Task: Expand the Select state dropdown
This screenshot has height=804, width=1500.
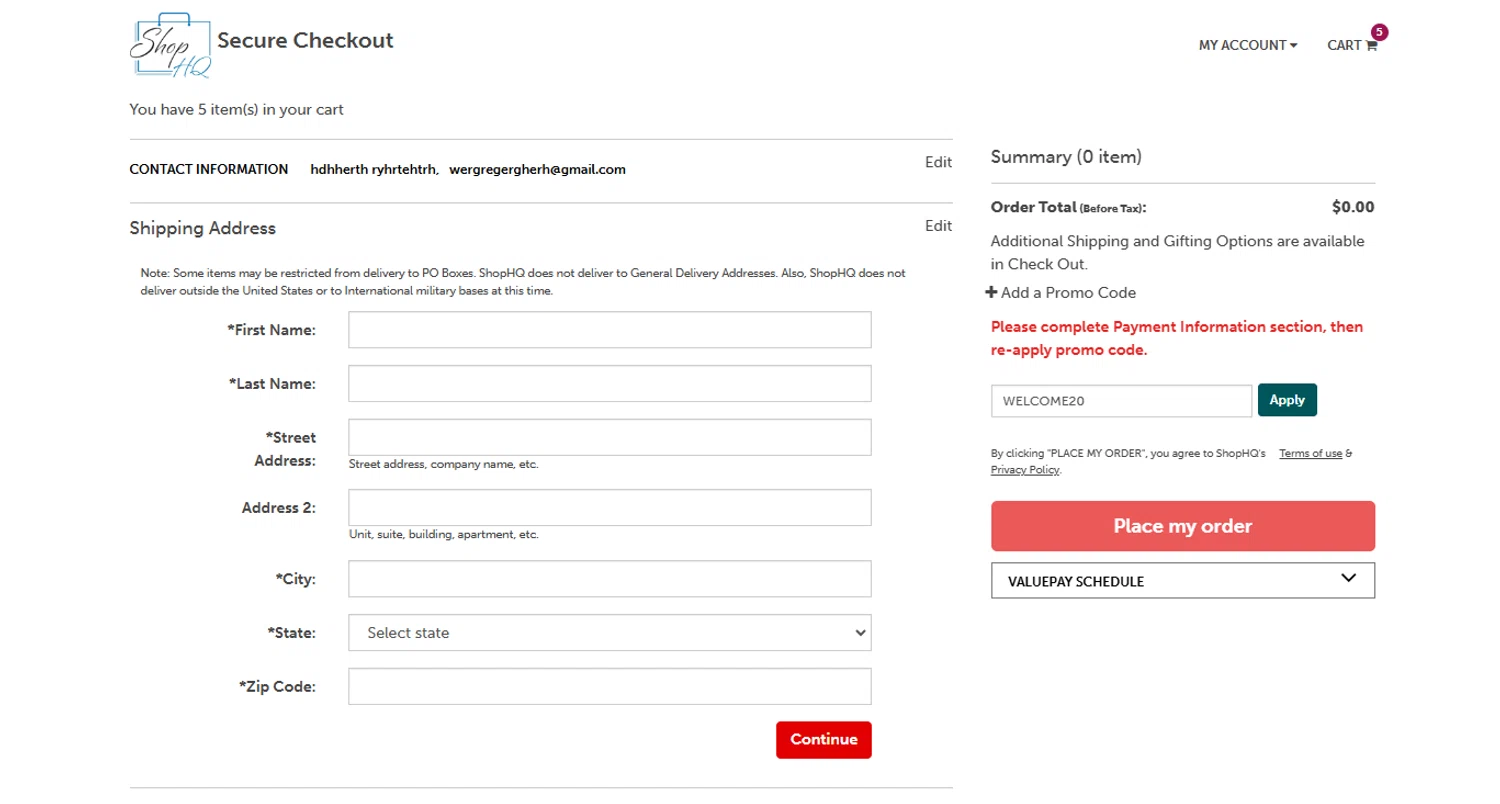Action: point(609,633)
